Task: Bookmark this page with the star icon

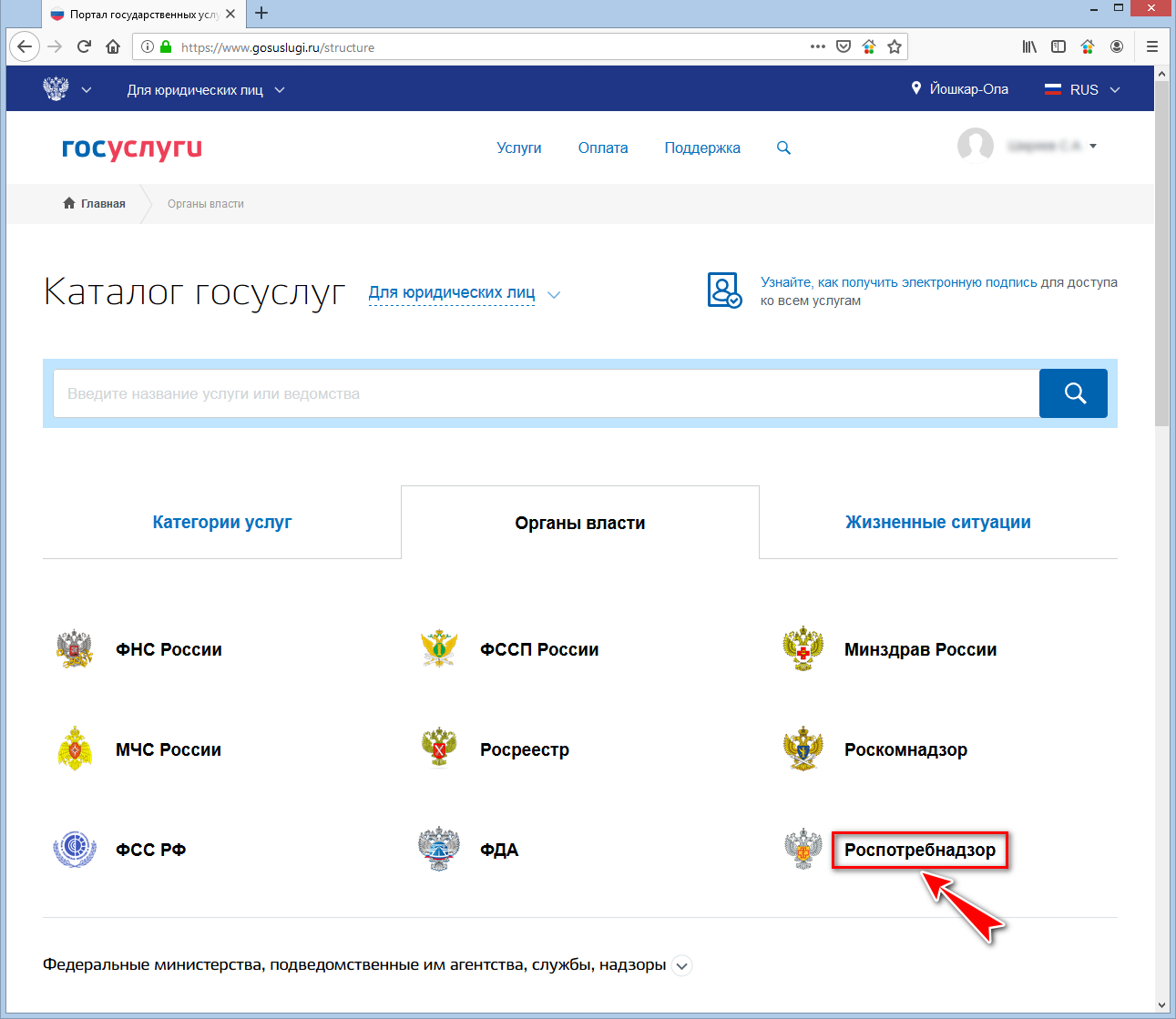Action: [895, 46]
